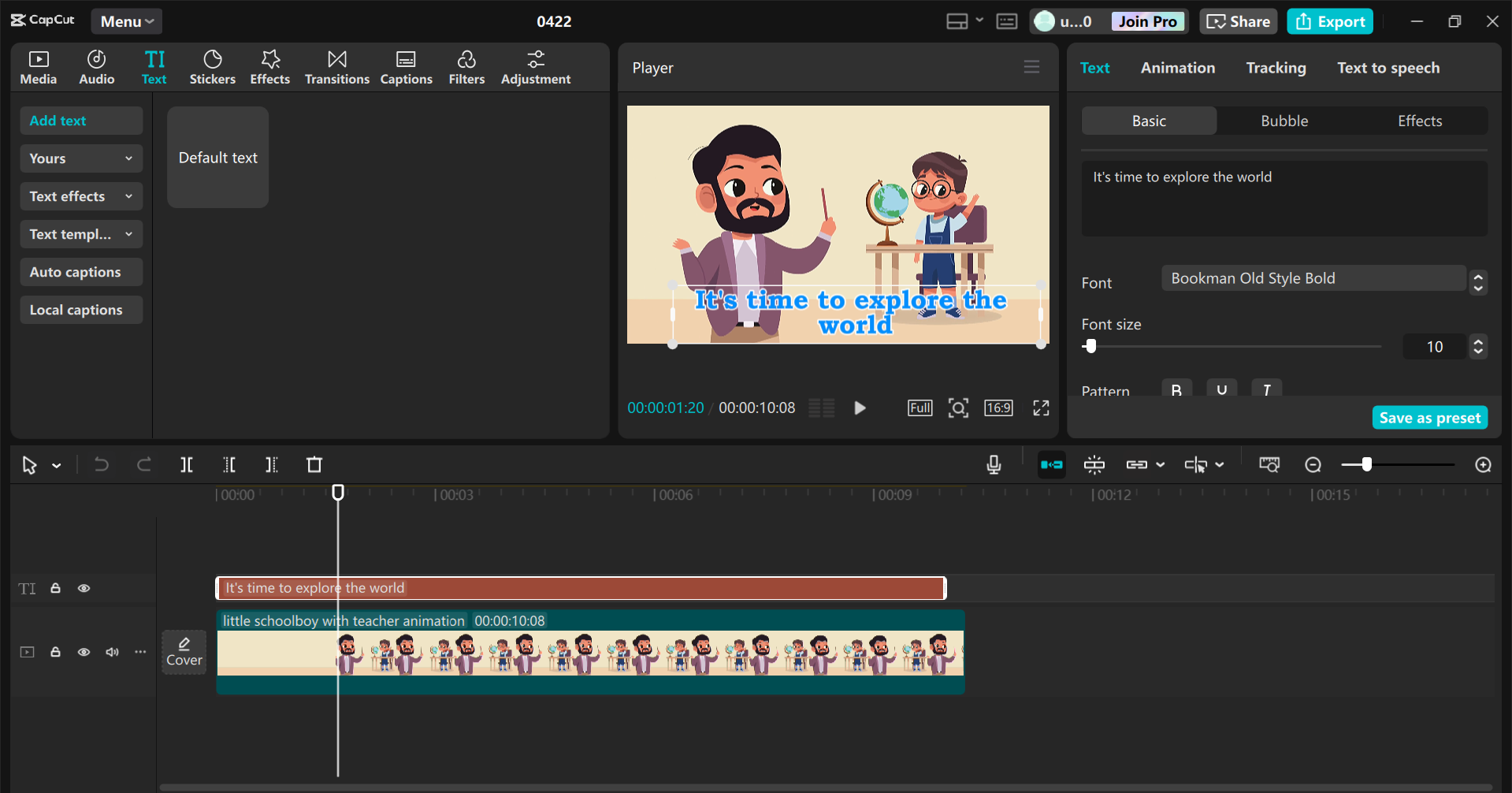Open the Font family dropdown
The width and height of the screenshot is (1512, 793).
coord(1313,277)
